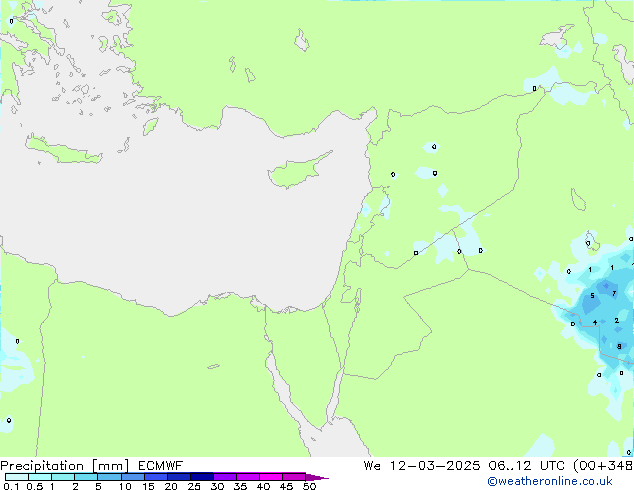This screenshot has height=490, width=634.
Task: Click the '50' legend scale number
Action: pyautogui.click(x=309, y=486)
